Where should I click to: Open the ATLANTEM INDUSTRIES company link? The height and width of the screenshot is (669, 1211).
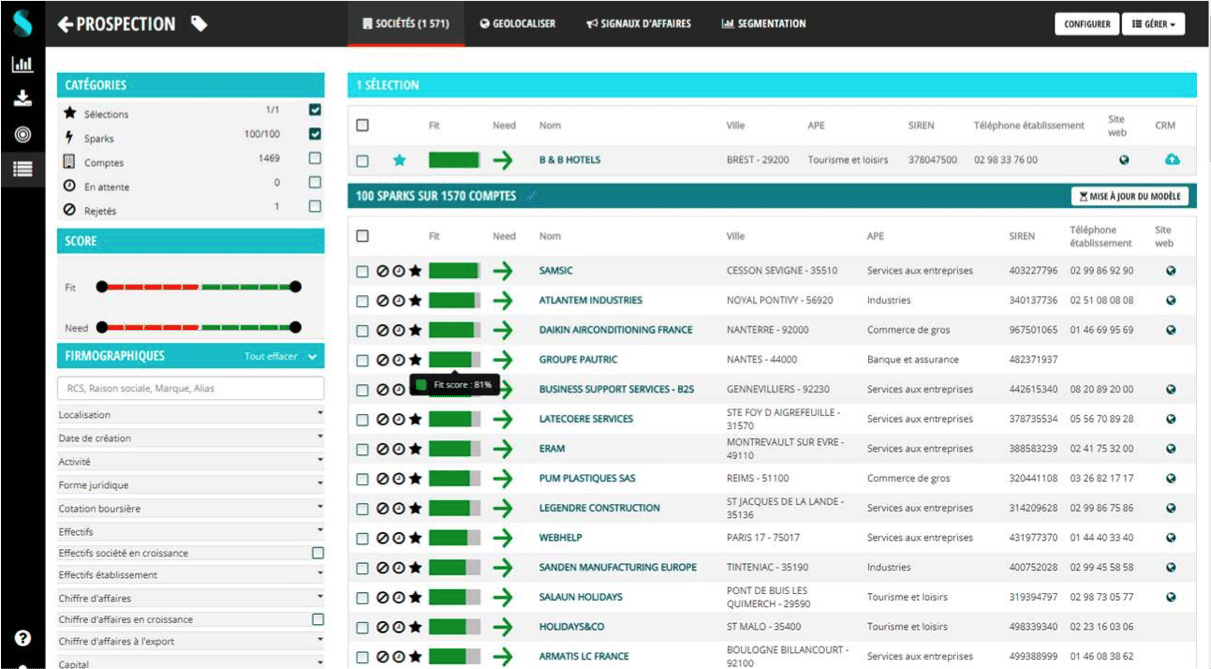click(590, 300)
